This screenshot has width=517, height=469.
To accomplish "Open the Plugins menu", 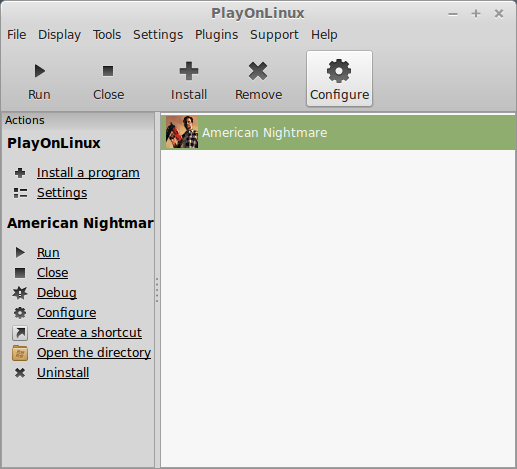I will coord(217,35).
